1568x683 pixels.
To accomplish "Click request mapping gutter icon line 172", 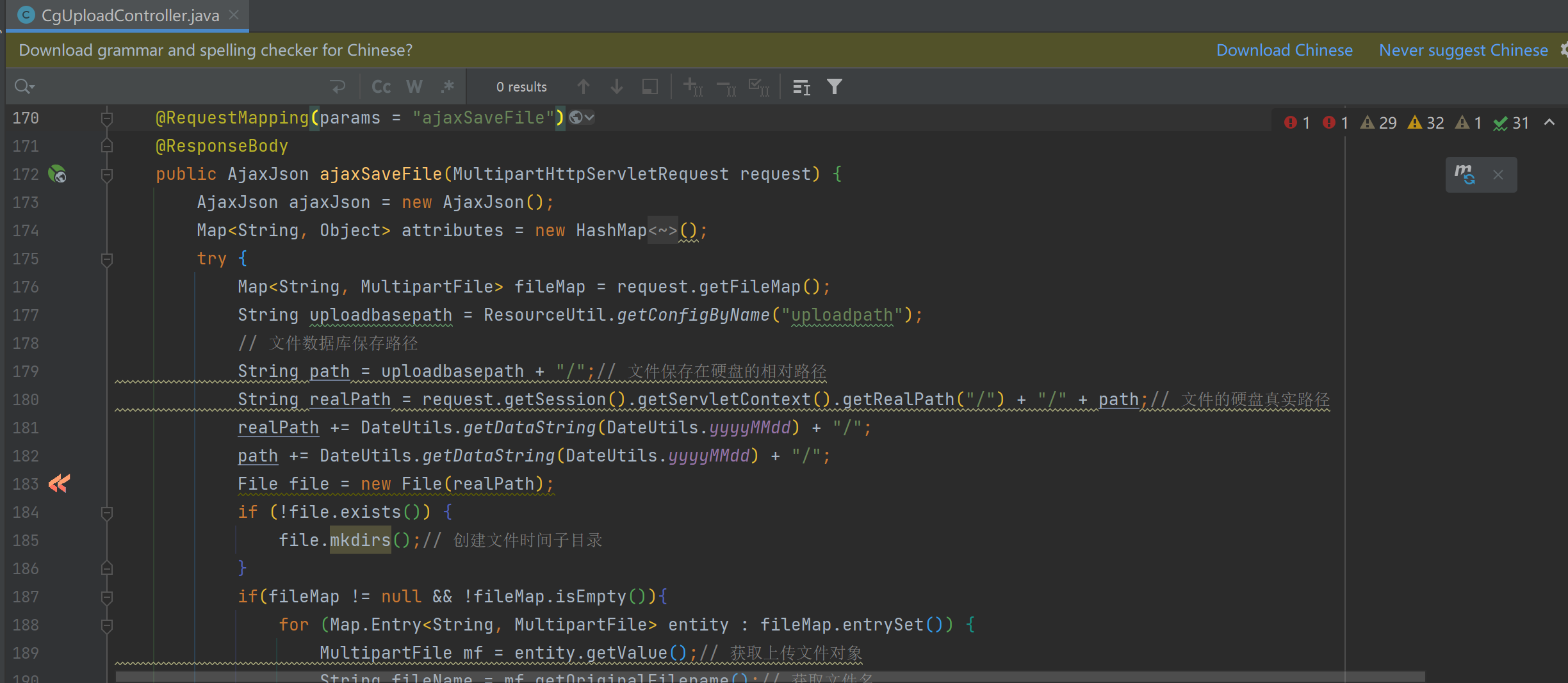I will coord(58,173).
